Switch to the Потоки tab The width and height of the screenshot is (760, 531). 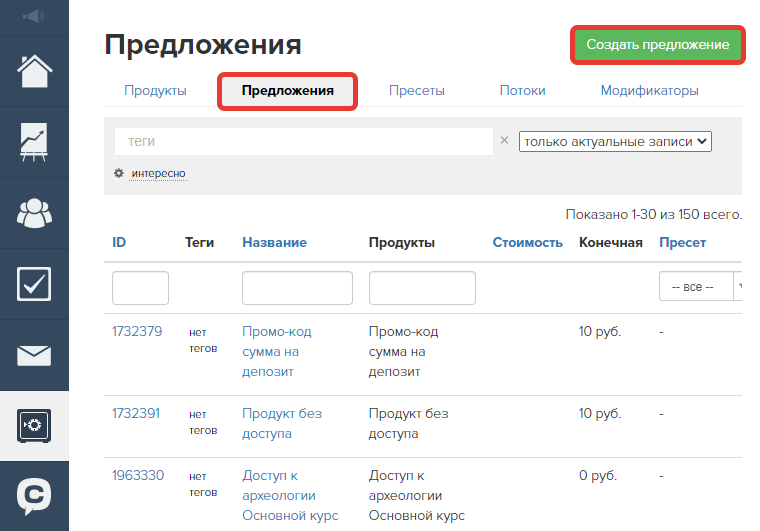coord(522,91)
